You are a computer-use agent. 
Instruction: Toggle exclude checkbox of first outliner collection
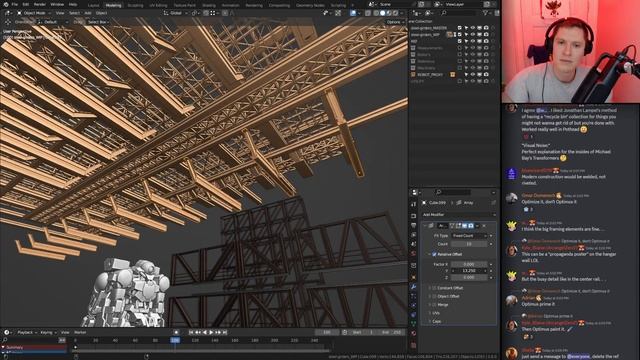pos(460,28)
